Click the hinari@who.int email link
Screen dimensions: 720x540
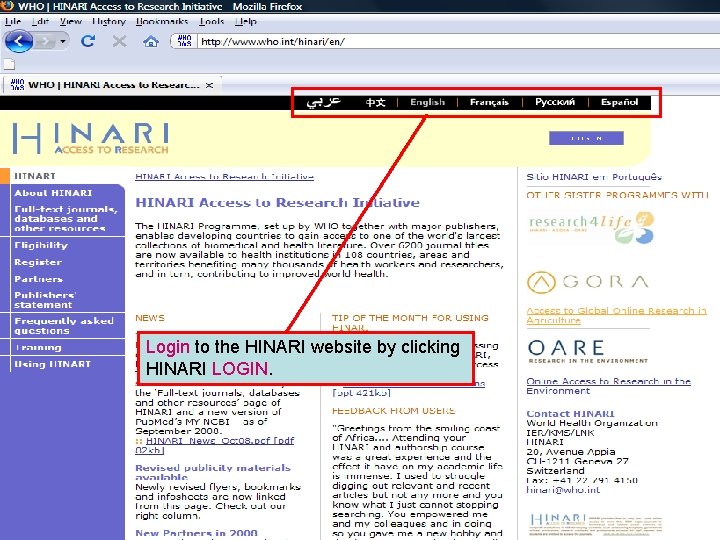pos(563,490)
